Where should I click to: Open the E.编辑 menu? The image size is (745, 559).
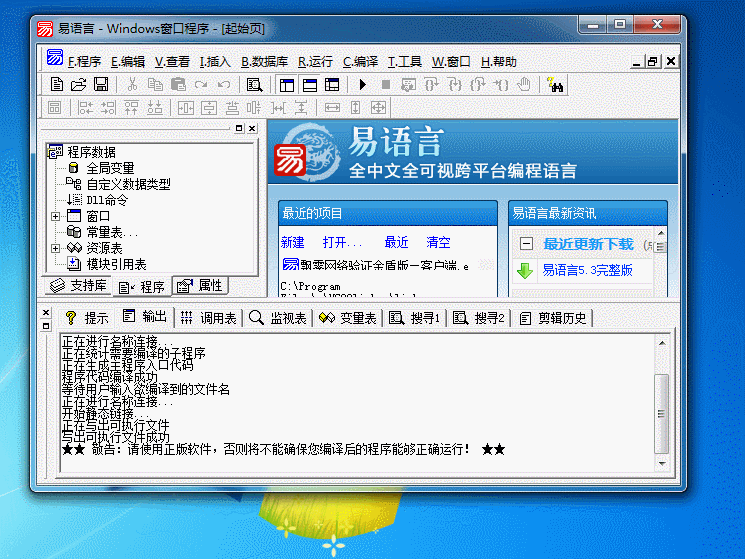[128, 62]
